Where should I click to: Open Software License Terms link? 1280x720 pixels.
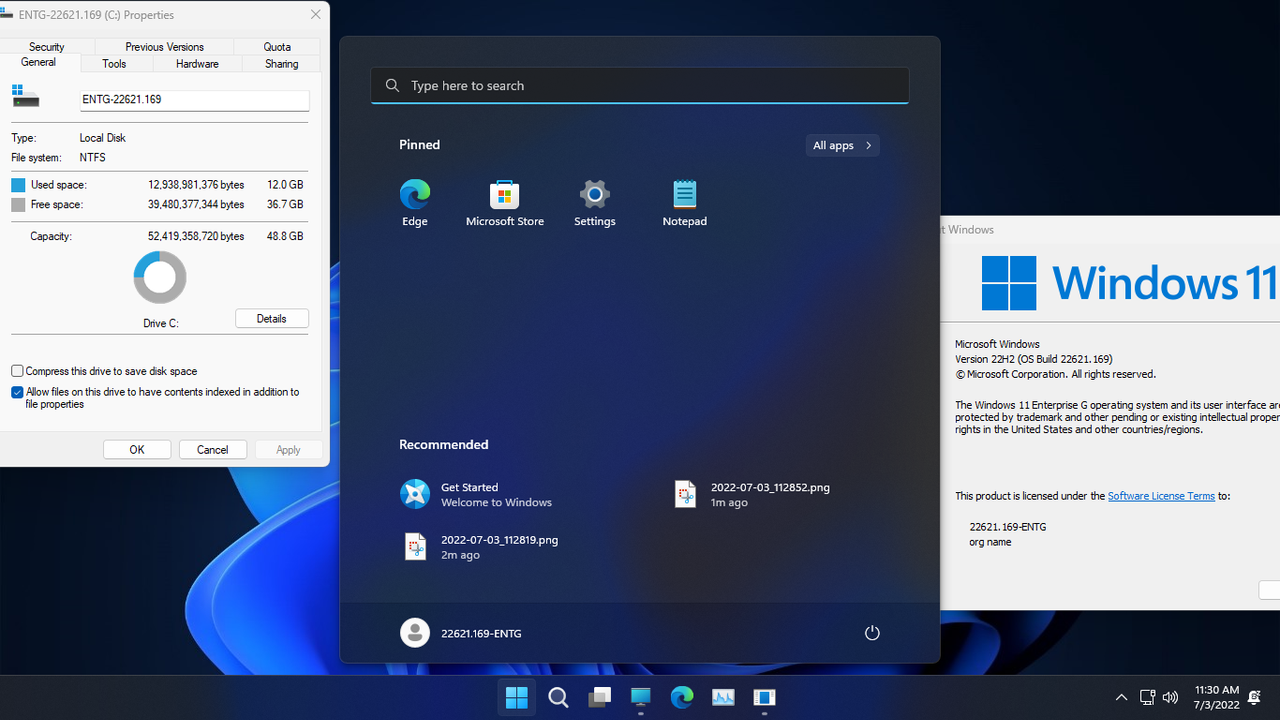point(1161,496)
